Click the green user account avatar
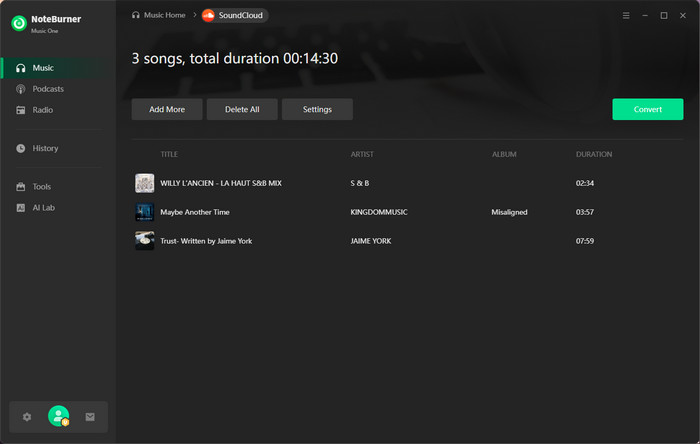 (58, 416)
